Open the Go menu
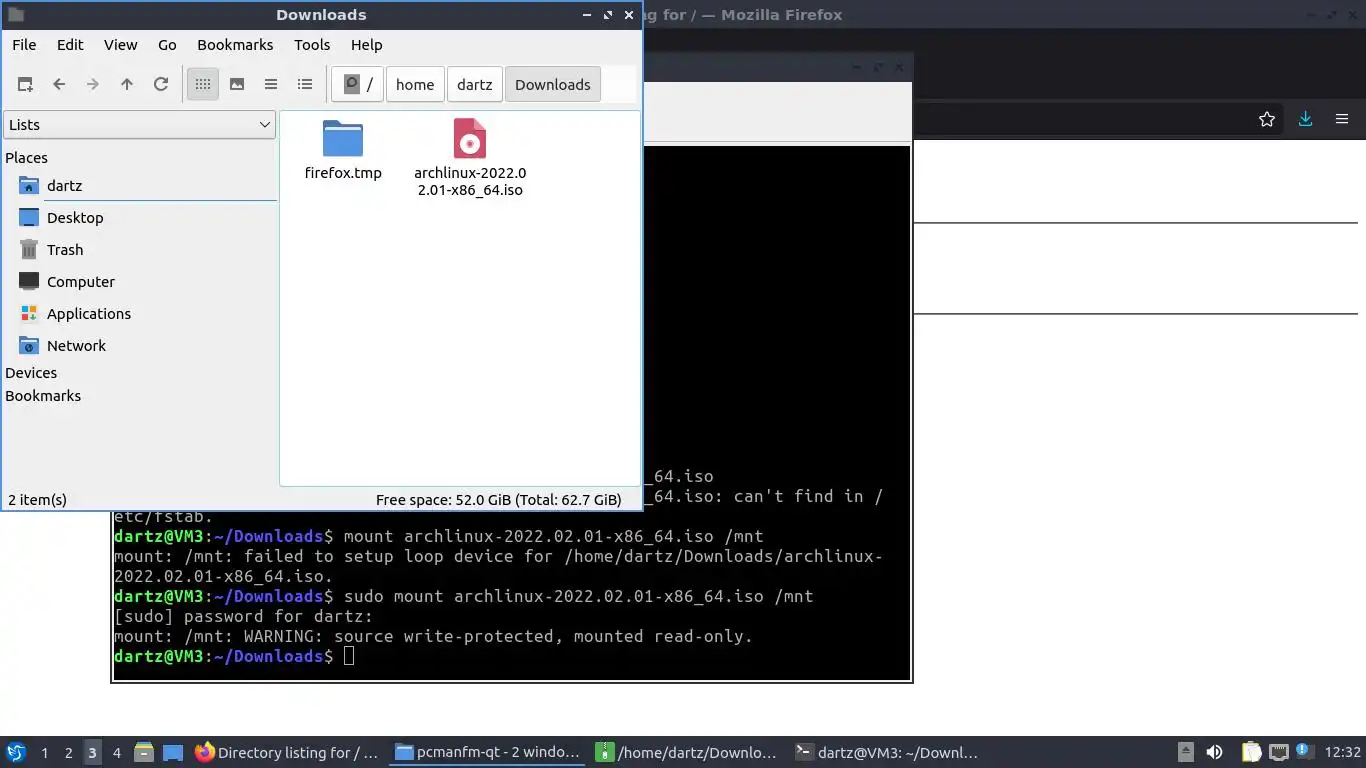This screenshot has width=1366, height=768. click(167, 45)
